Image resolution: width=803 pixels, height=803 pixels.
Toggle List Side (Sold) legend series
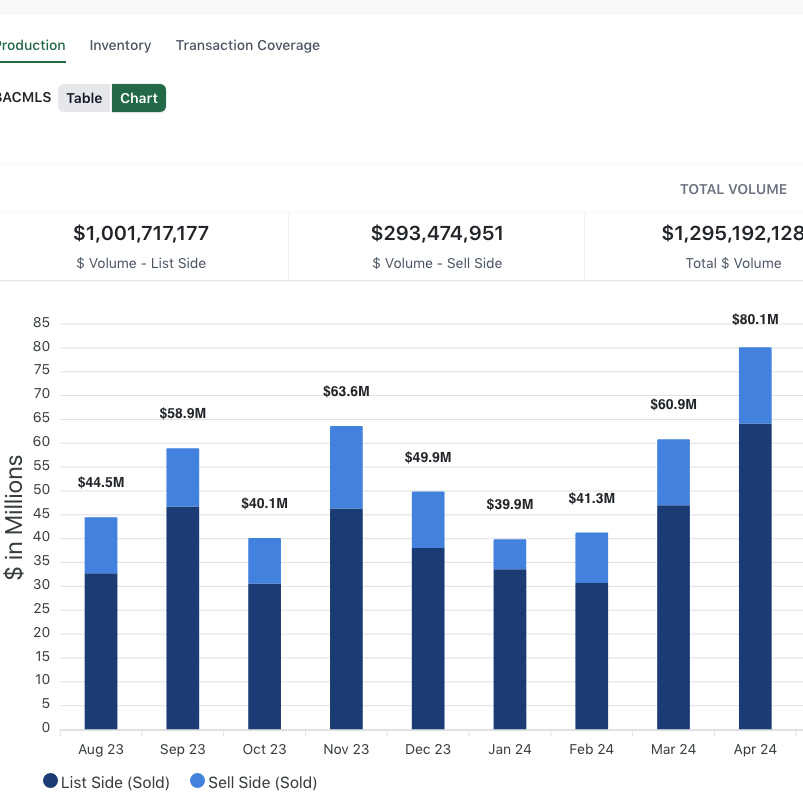click(x=107, y=782)
